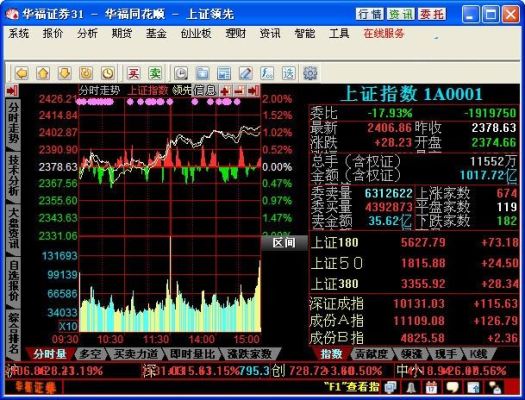Click the 选 stock picker toolbar icon
This screenshot has width=525, height=400.
pos(288,73)
